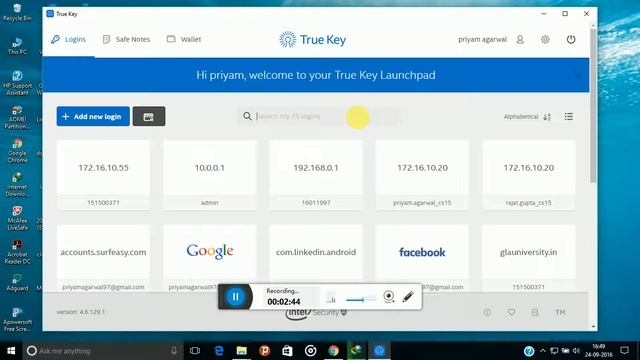Viewport: 640px width, 360px height.
Task: Click the orange P taskbar icon
Action: click(264, 351)
